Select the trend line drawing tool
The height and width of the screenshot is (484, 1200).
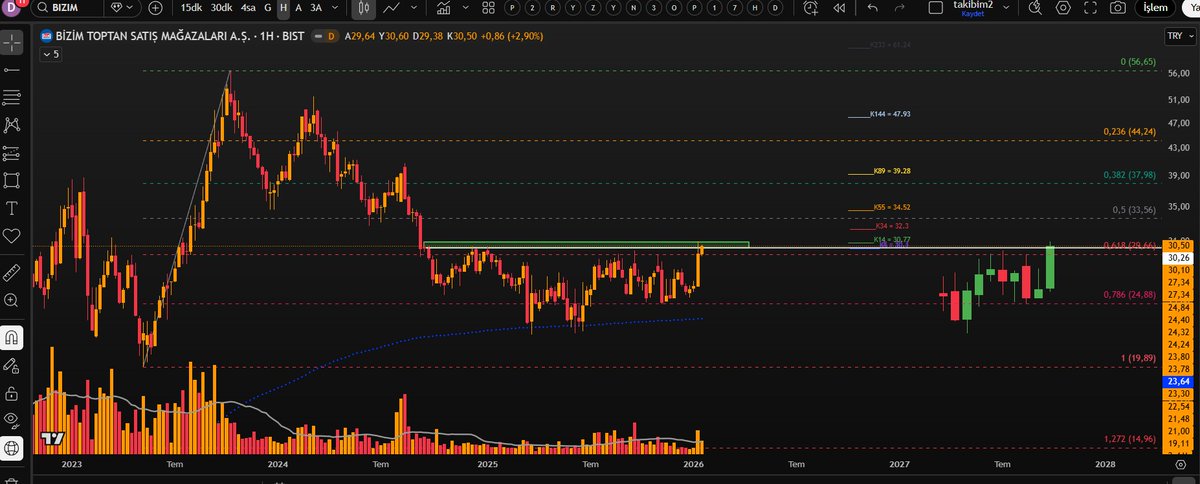coord(13,71)
